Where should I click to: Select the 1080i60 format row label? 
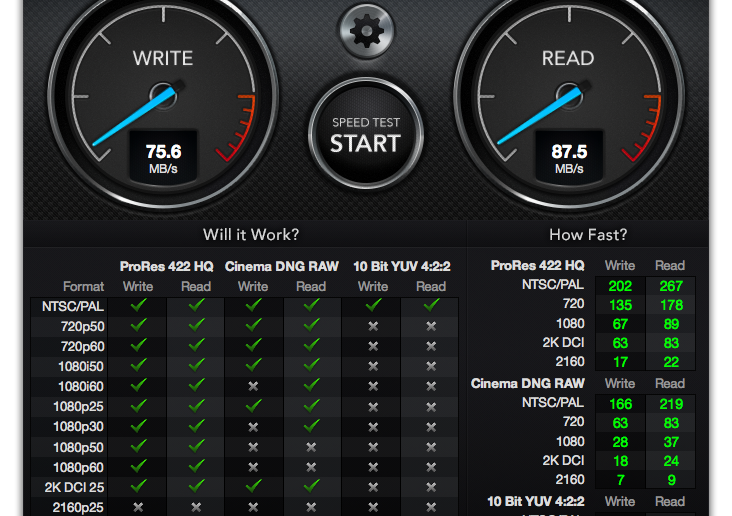[81, 387]
